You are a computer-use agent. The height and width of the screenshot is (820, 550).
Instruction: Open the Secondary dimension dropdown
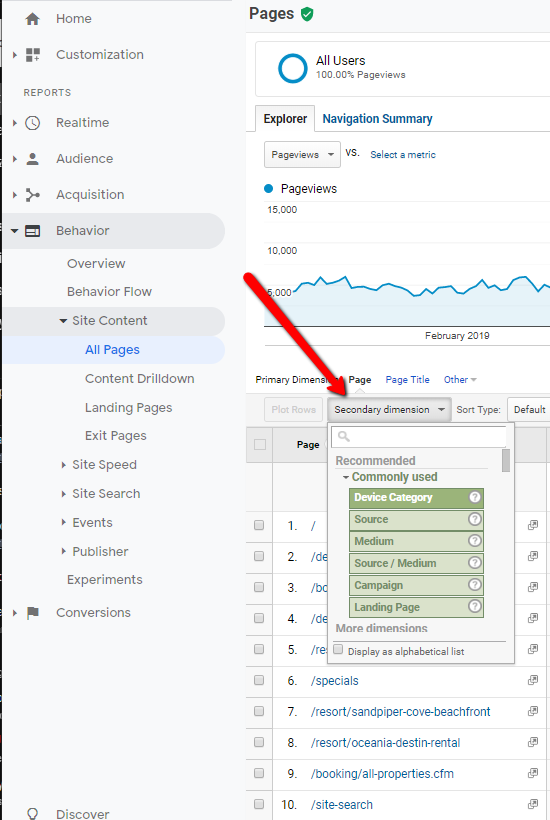[389, 409]
